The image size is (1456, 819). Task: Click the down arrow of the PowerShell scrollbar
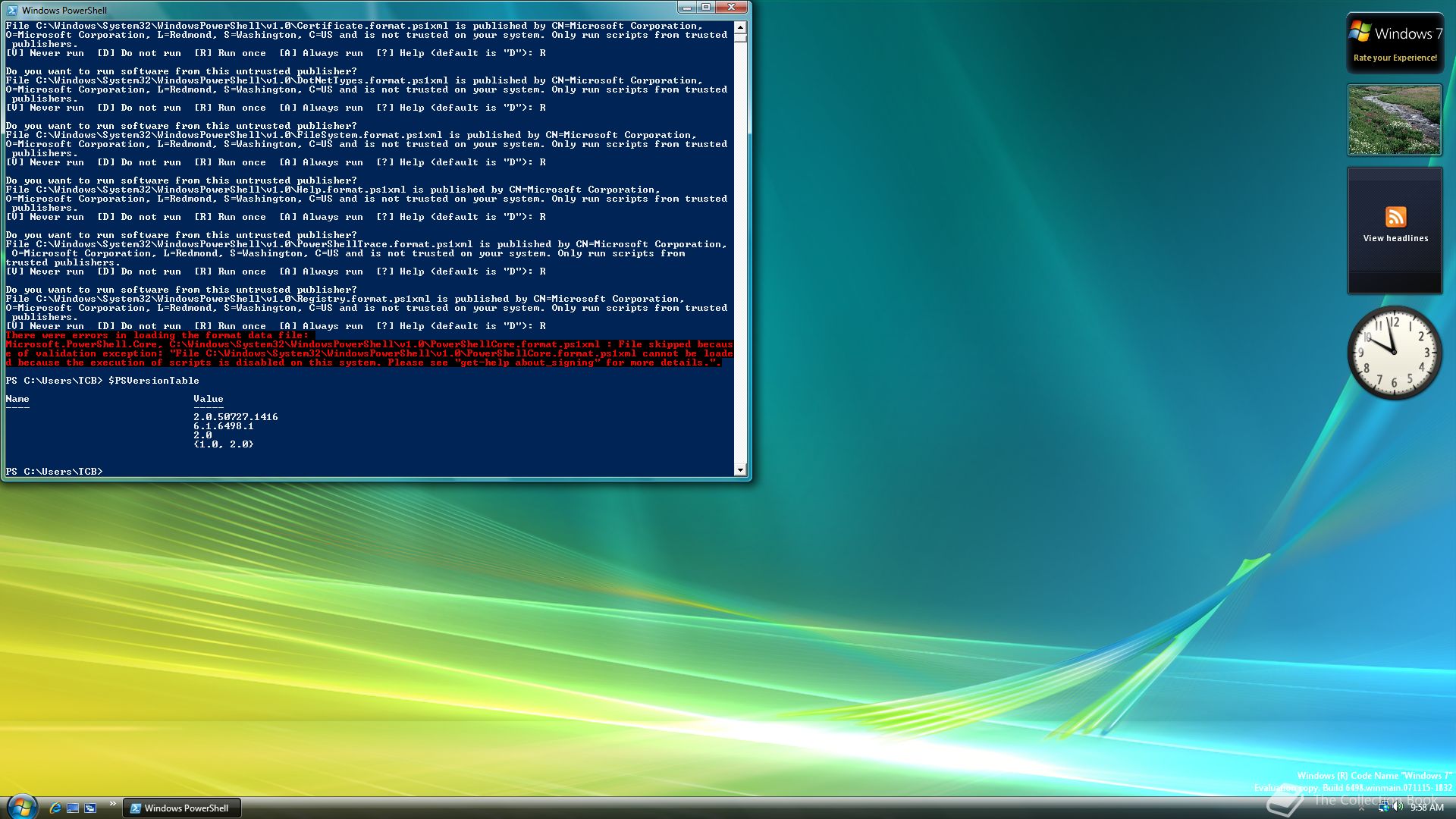click(x=740, y=470)
